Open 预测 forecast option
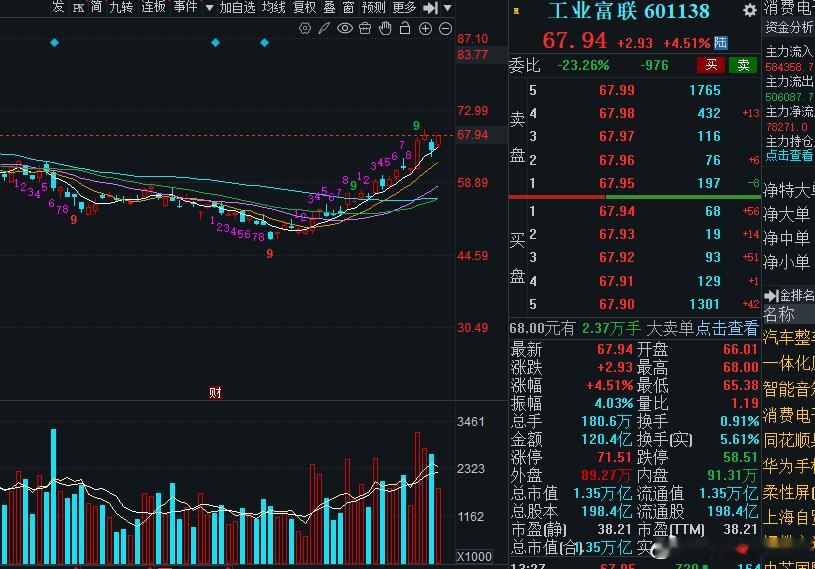Screen dimensions: 815x569 pos(374,7)
